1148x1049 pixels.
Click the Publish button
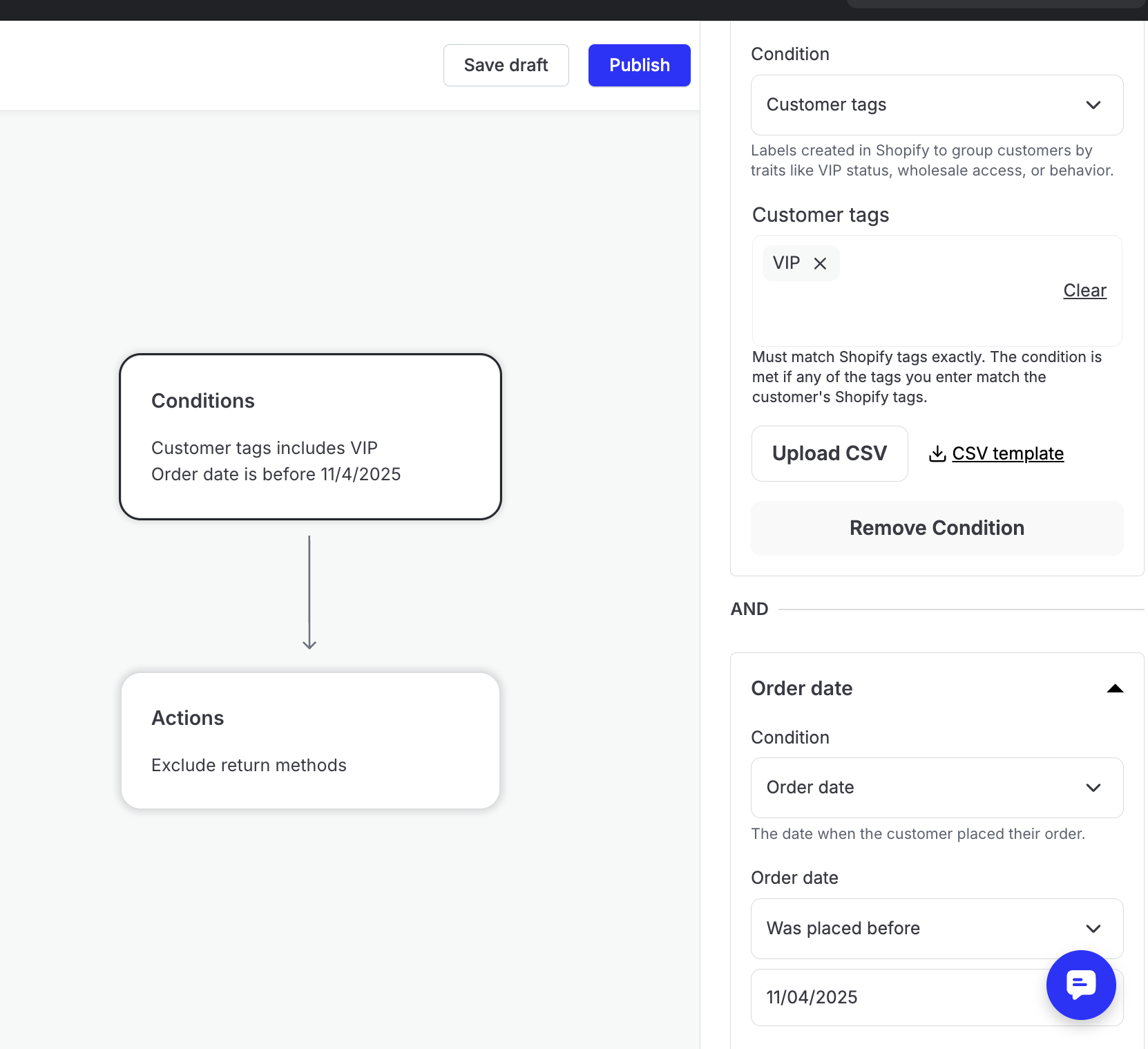point(639,66)
